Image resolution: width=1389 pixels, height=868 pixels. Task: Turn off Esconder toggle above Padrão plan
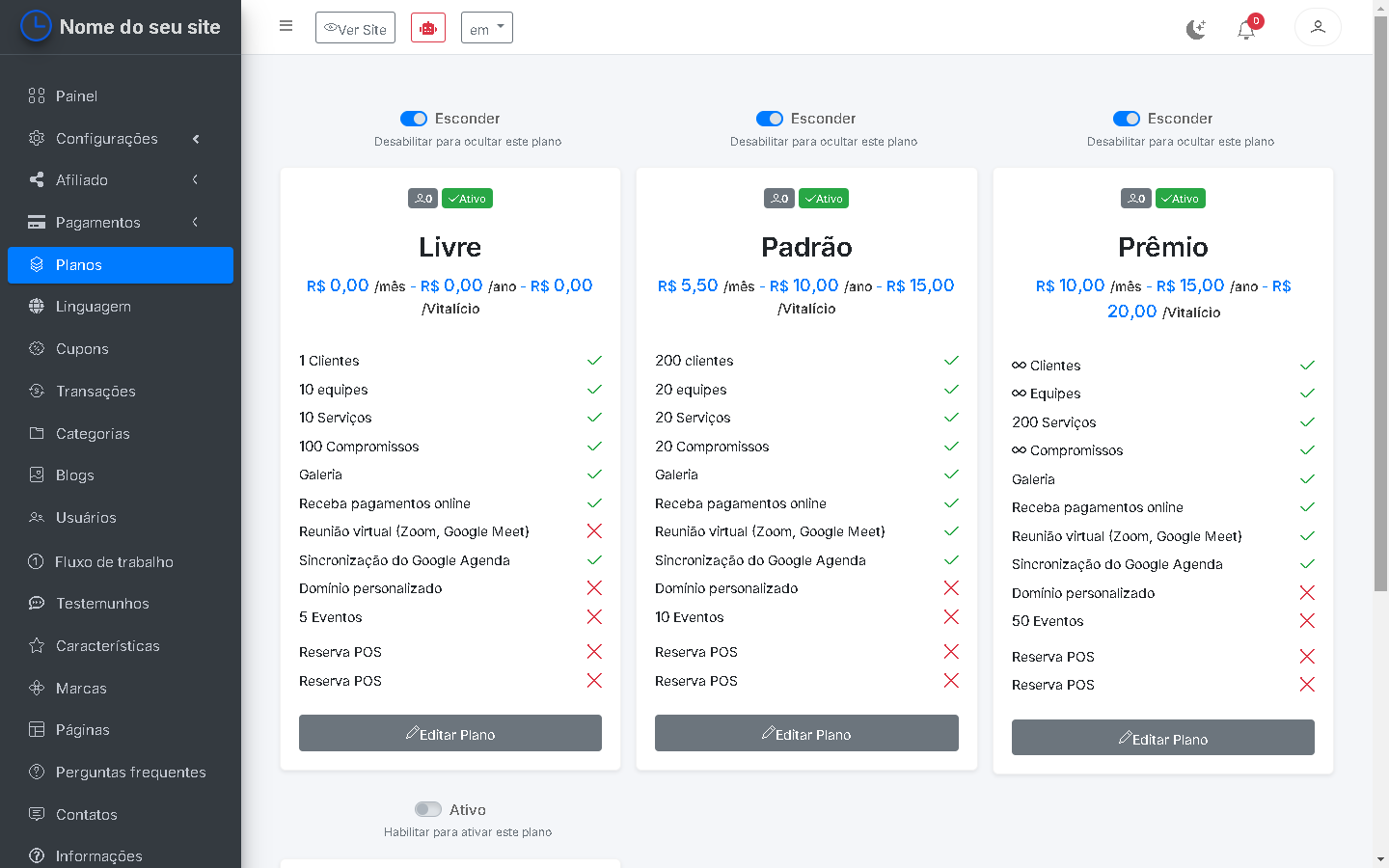pos(770,119)
